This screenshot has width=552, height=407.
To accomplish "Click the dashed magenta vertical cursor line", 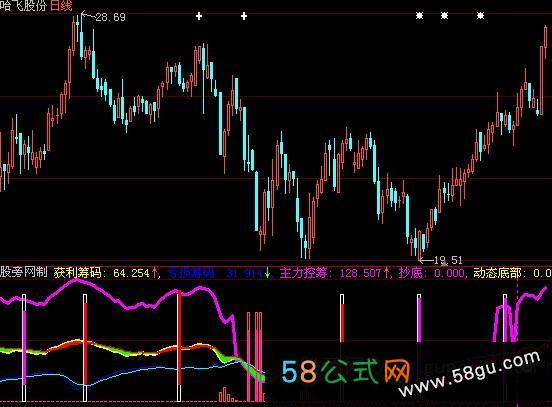I will tap(517, 342).
